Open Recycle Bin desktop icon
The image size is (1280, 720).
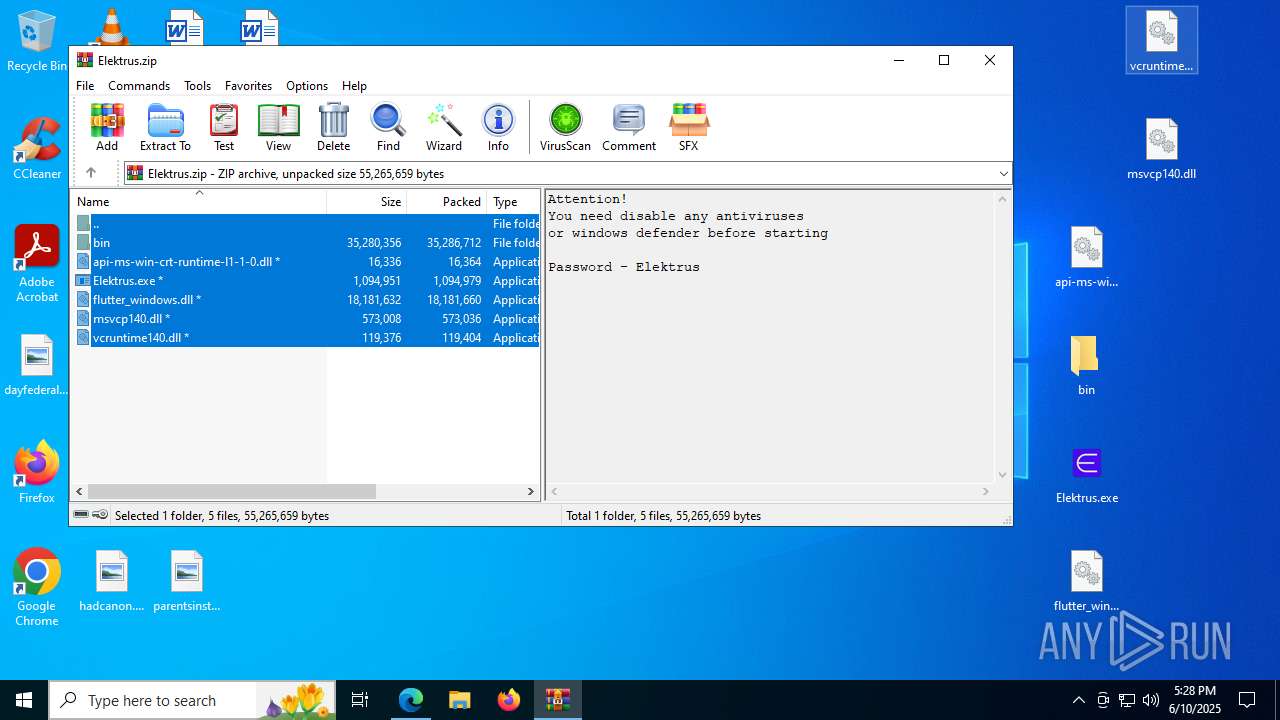pyautogui.click(x=37, y=42)
